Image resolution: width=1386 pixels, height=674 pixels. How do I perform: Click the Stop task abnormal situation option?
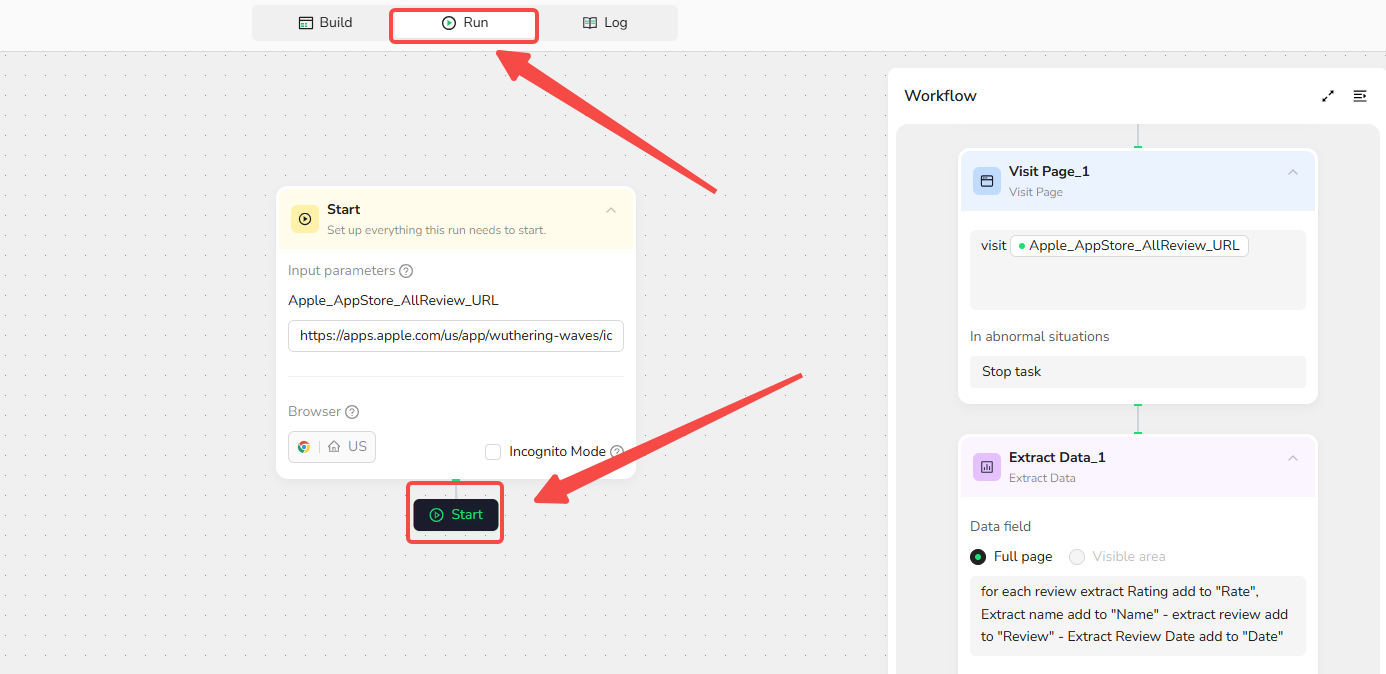[1137, 372]
